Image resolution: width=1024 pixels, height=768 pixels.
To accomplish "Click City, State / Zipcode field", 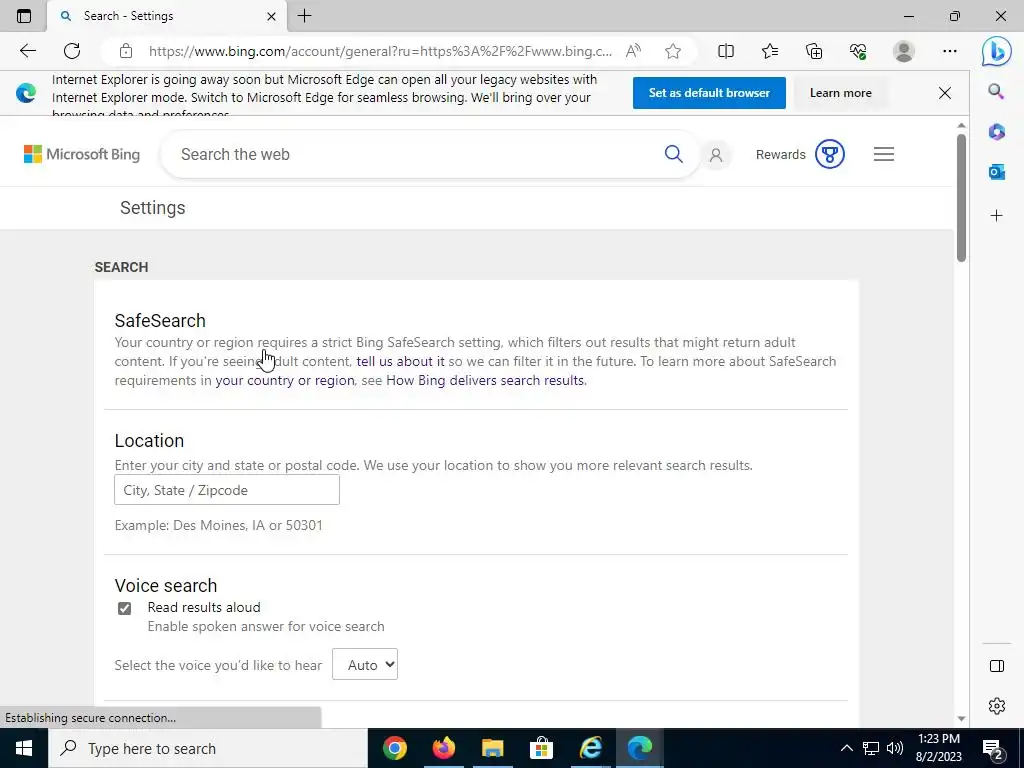I will tap(227, 490).
